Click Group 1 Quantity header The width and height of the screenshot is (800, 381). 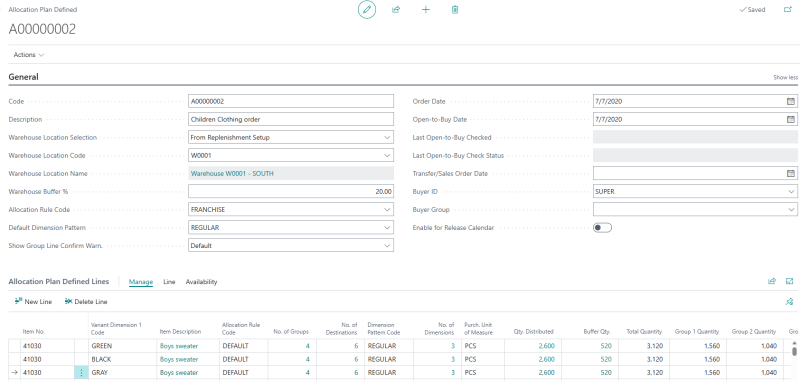click(x=697, y=332)
